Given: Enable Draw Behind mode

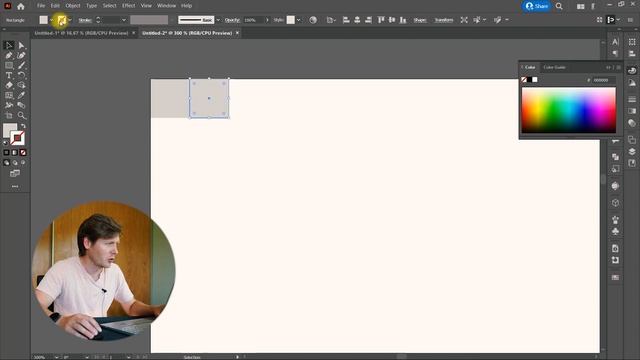Looking at the screenshot, I should click(15, 162).
